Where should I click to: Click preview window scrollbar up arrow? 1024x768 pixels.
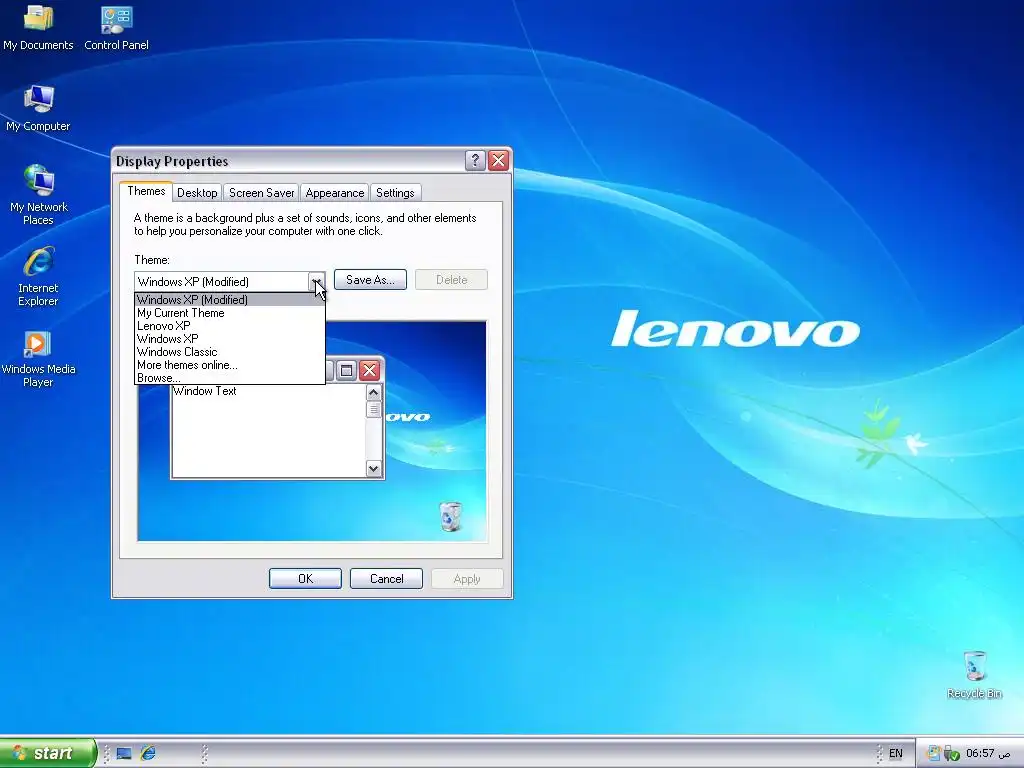pyautogui.click(x=374, y=392)
